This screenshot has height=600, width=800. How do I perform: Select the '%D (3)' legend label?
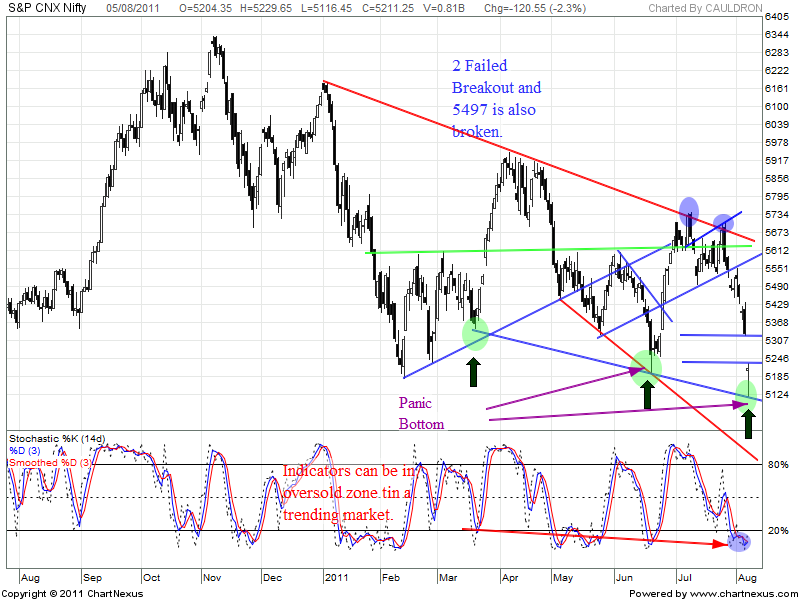click(x=29, y=451)
